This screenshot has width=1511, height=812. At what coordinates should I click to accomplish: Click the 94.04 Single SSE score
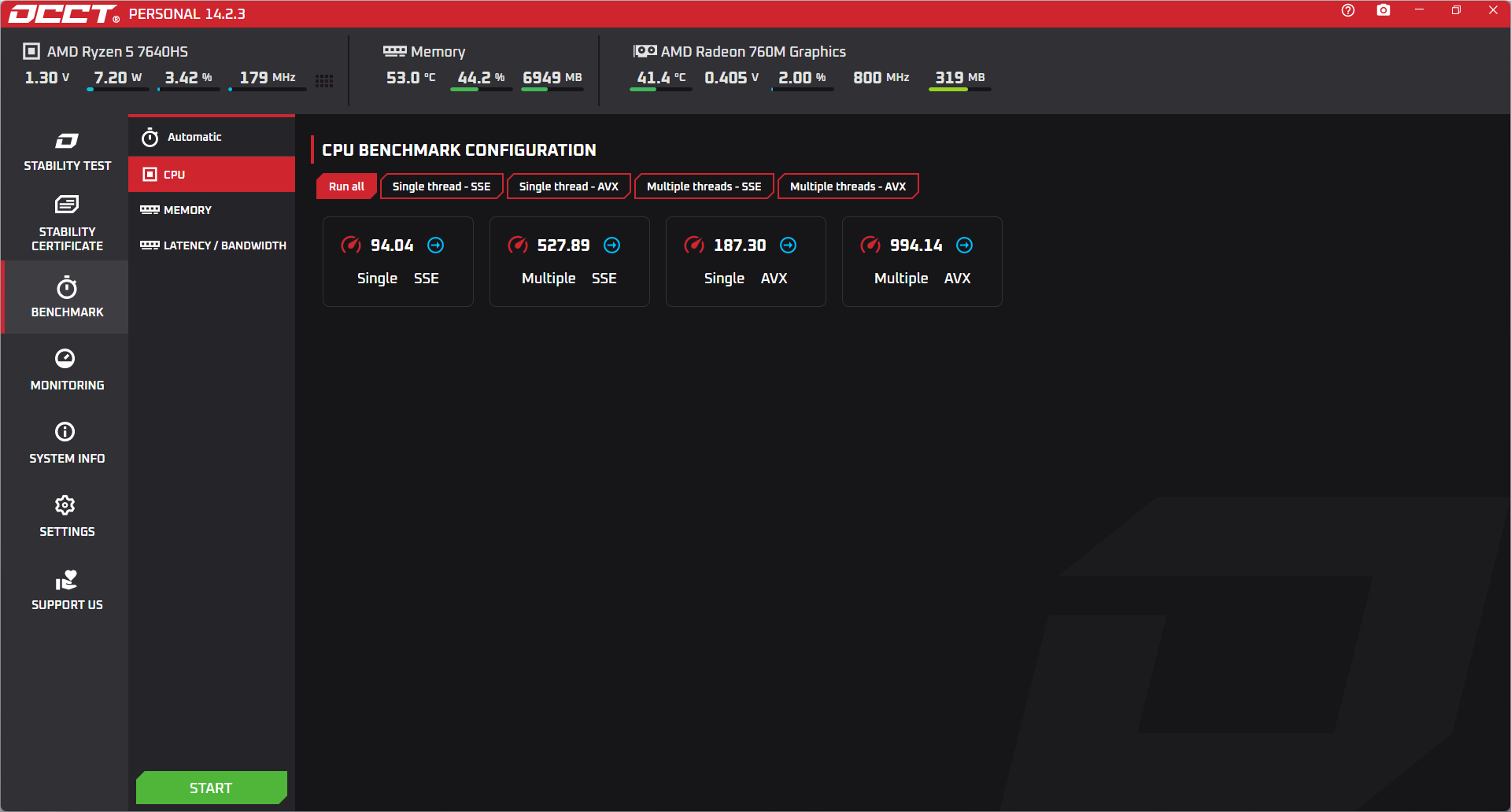click(392, 245)
